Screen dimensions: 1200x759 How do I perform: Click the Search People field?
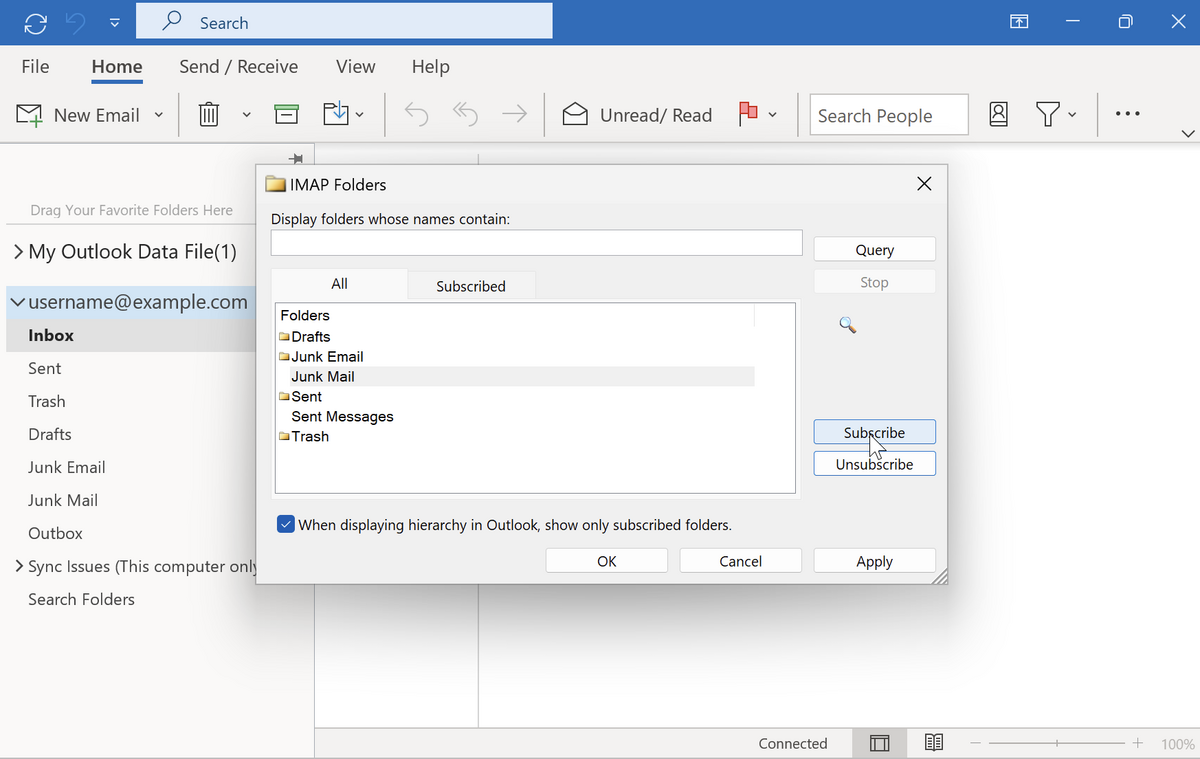click(889, 115)
